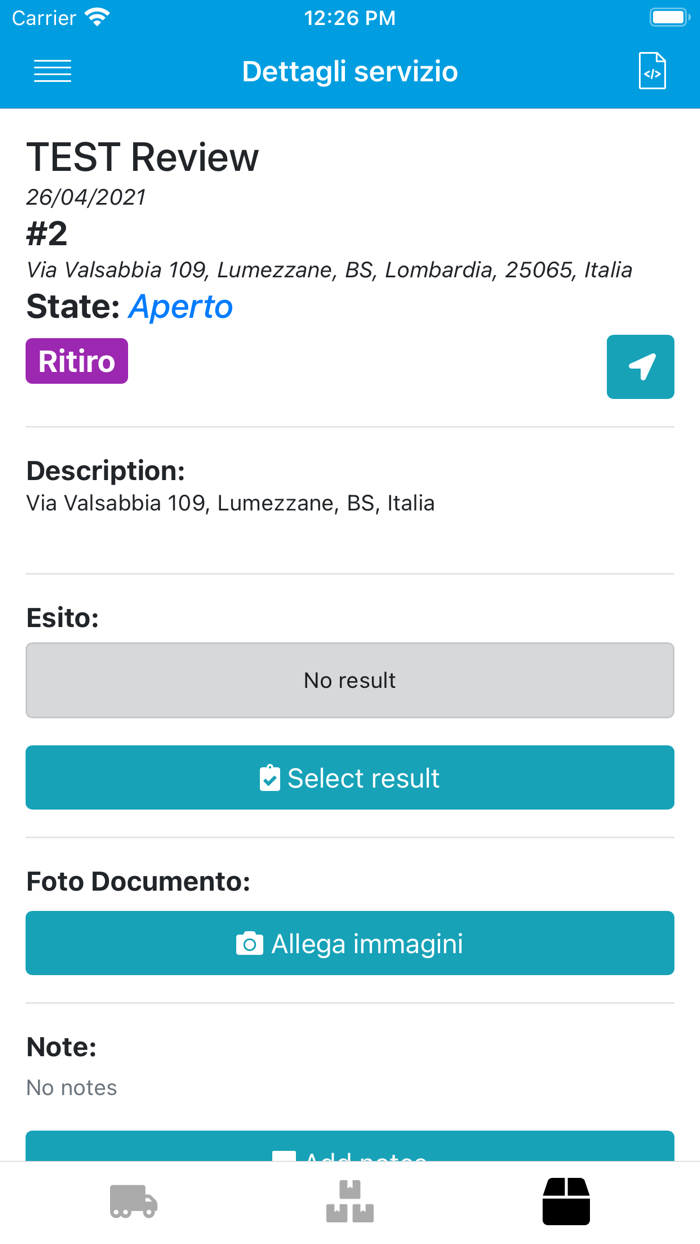Select the truck tab in bottom bar
The height and width of the screenshot is (1244, 700).
pyautogui.click(x=133, y=1201)
